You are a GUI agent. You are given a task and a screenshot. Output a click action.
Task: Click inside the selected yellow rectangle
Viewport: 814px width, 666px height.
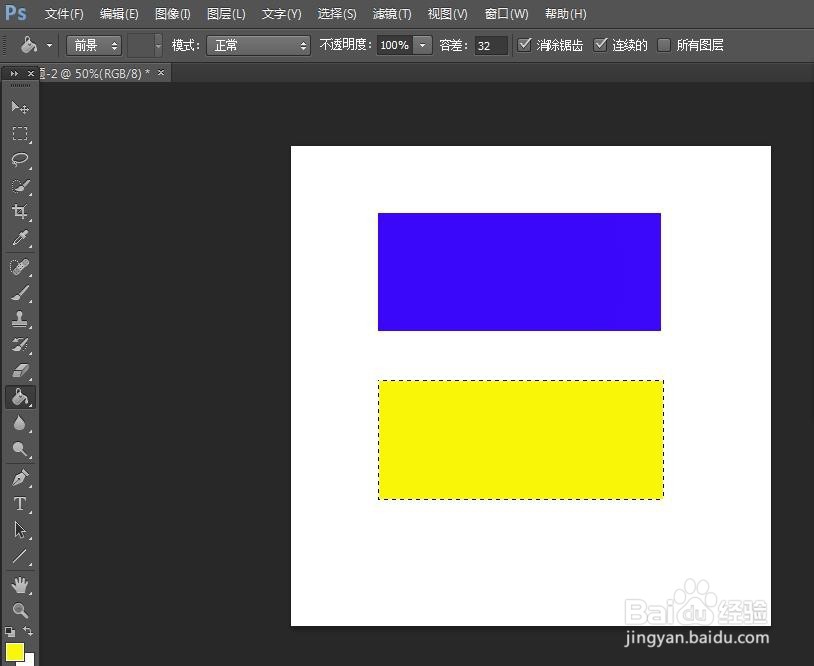point(521,440)
